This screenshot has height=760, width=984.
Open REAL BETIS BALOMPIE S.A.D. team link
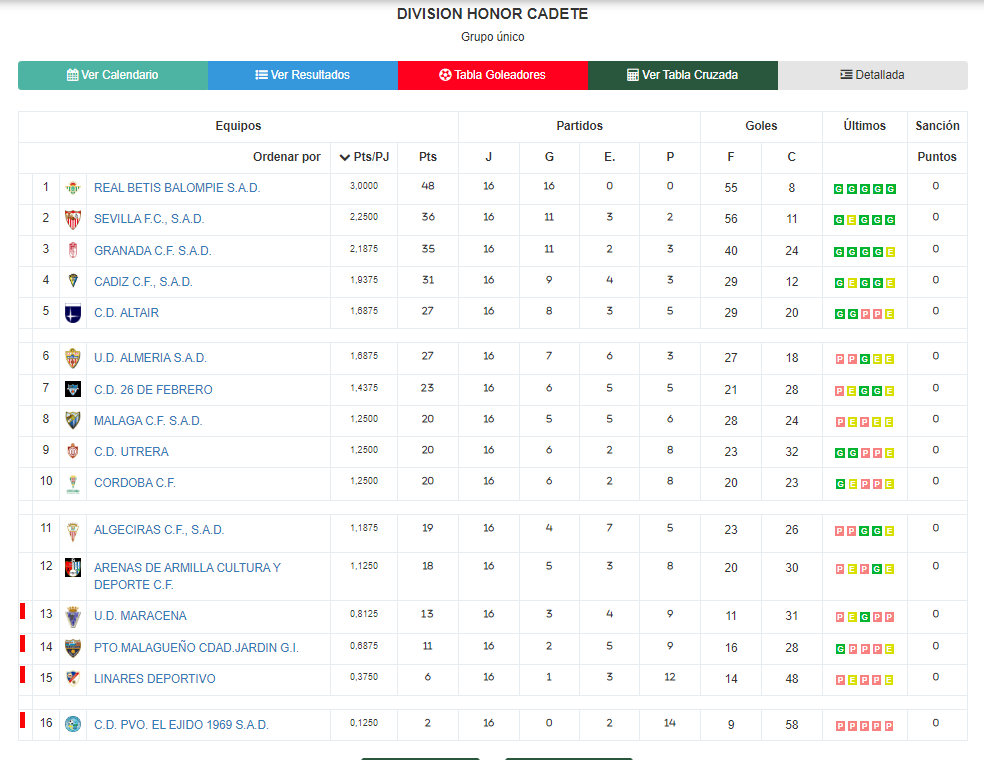coord(177,188)
